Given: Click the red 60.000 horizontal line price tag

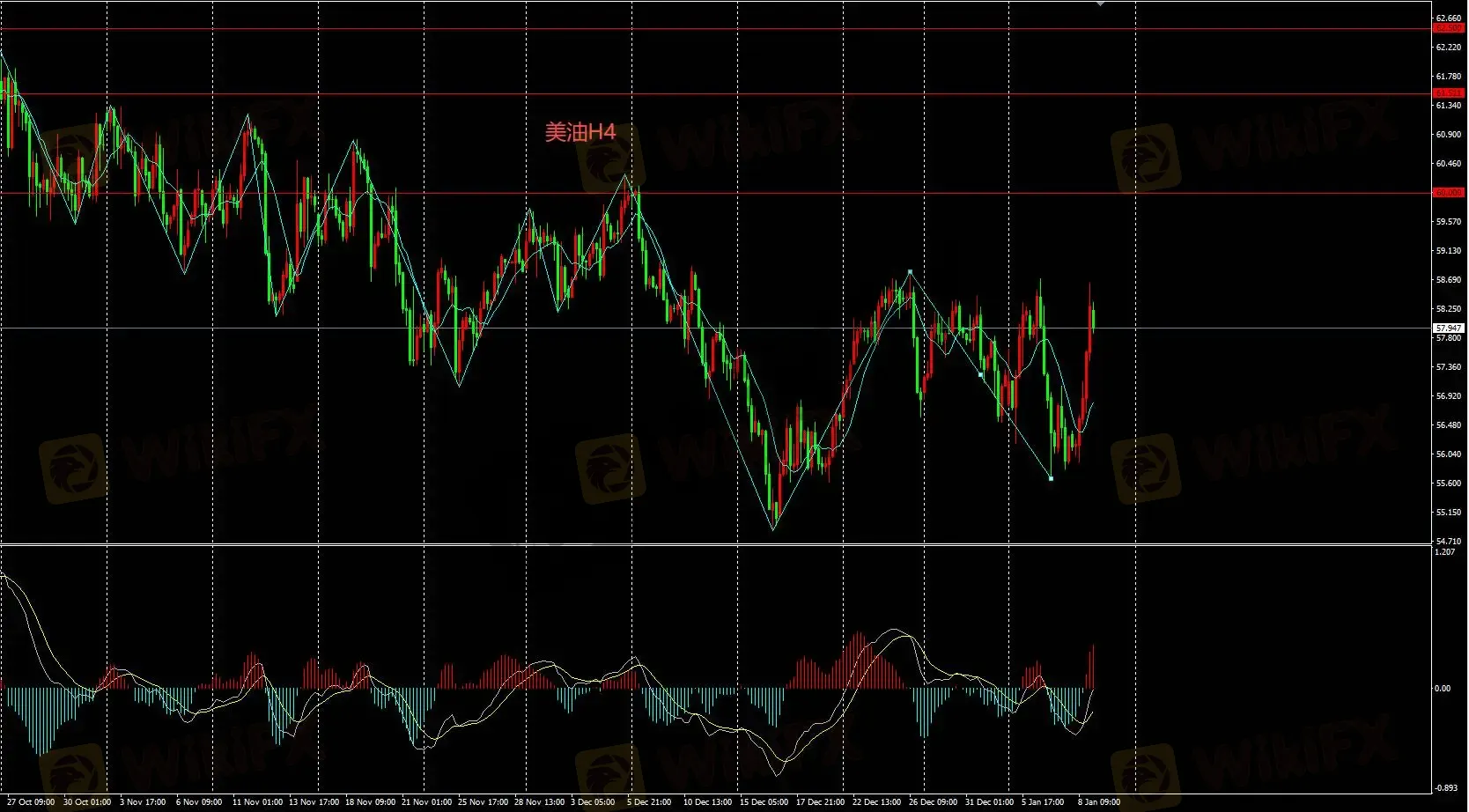Looking at the screenshot, I should [x=1449, y=192].
